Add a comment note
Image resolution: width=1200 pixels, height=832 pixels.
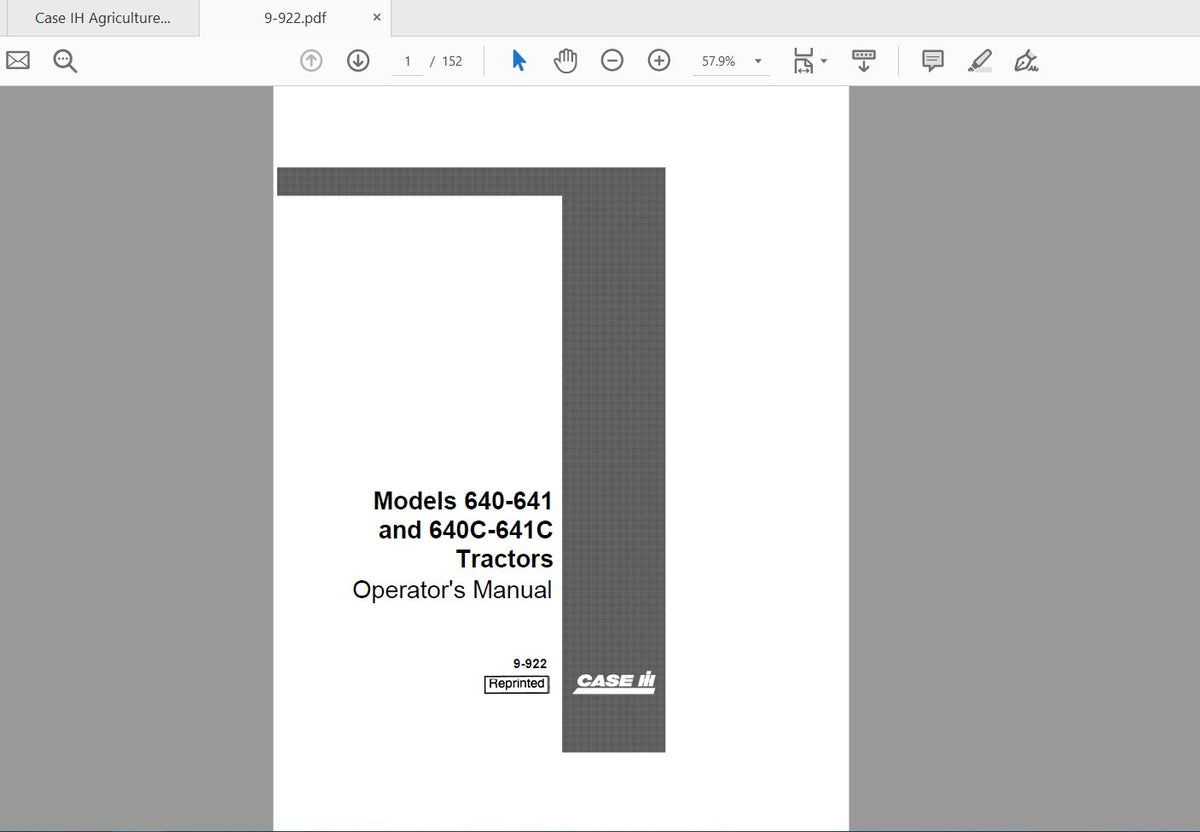pos(932,61)
